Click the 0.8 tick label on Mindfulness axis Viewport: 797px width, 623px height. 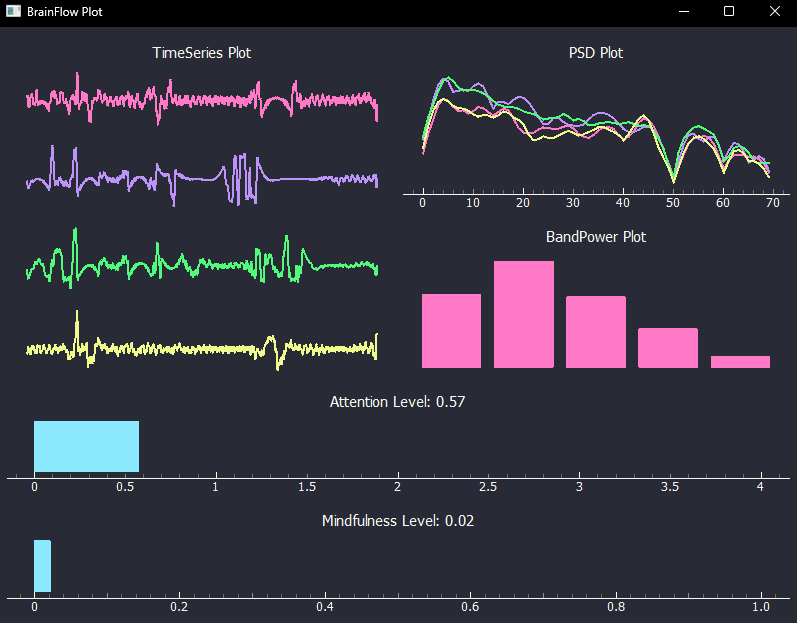(616, 607)
